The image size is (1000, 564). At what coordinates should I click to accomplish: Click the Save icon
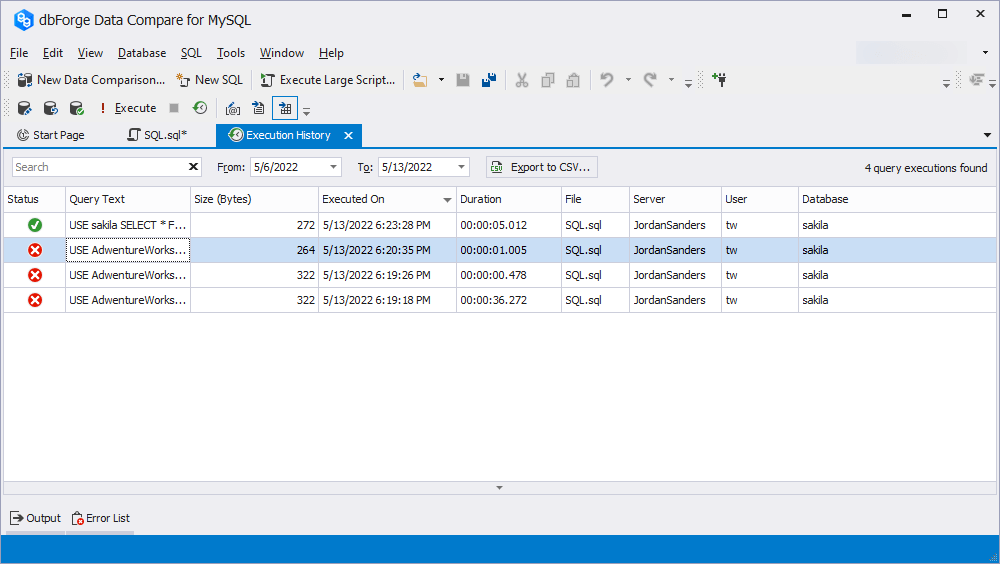point(463,80)
